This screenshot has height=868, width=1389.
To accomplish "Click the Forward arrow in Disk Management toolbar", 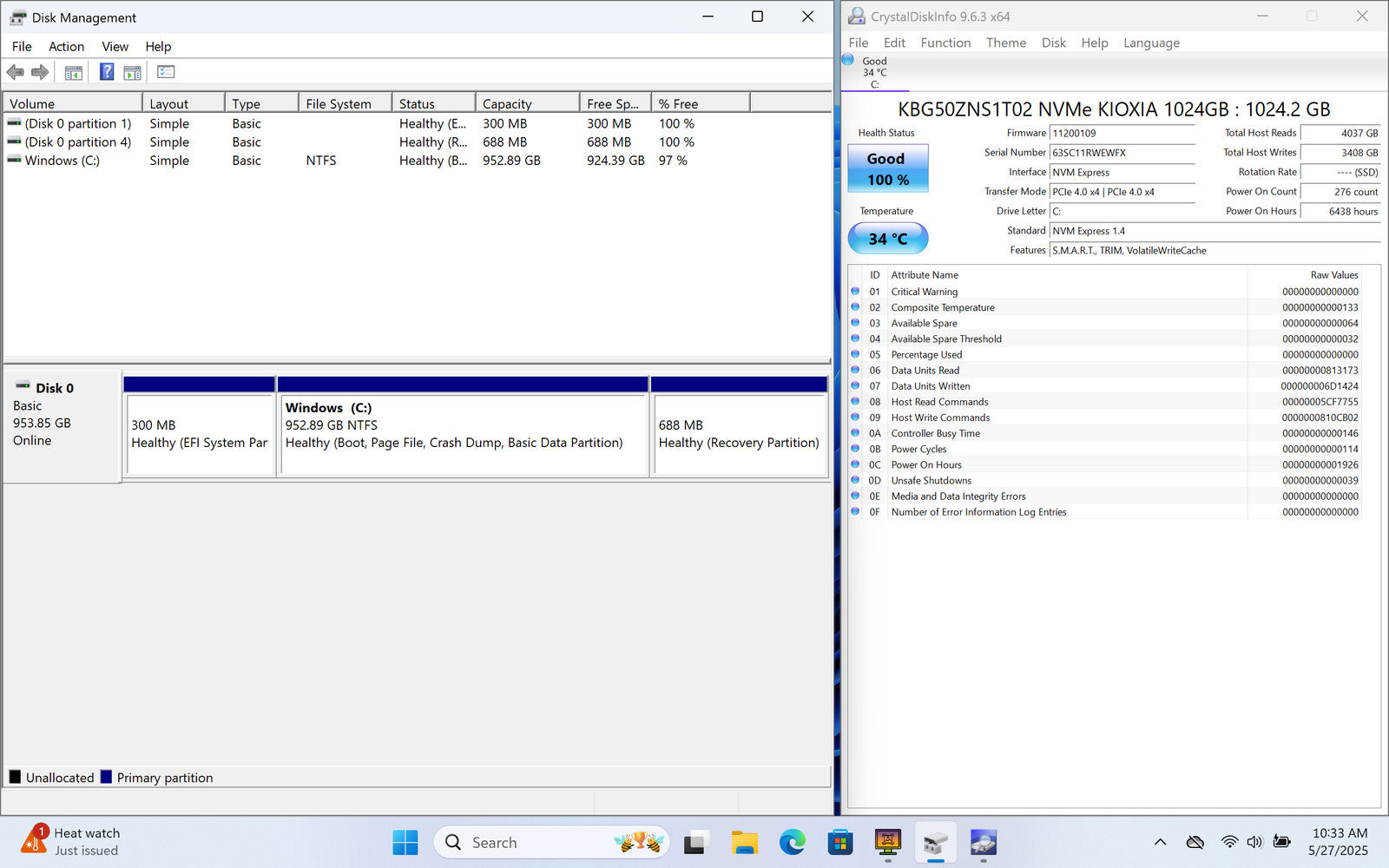I will pyautogui.click(x=40, y=72).
